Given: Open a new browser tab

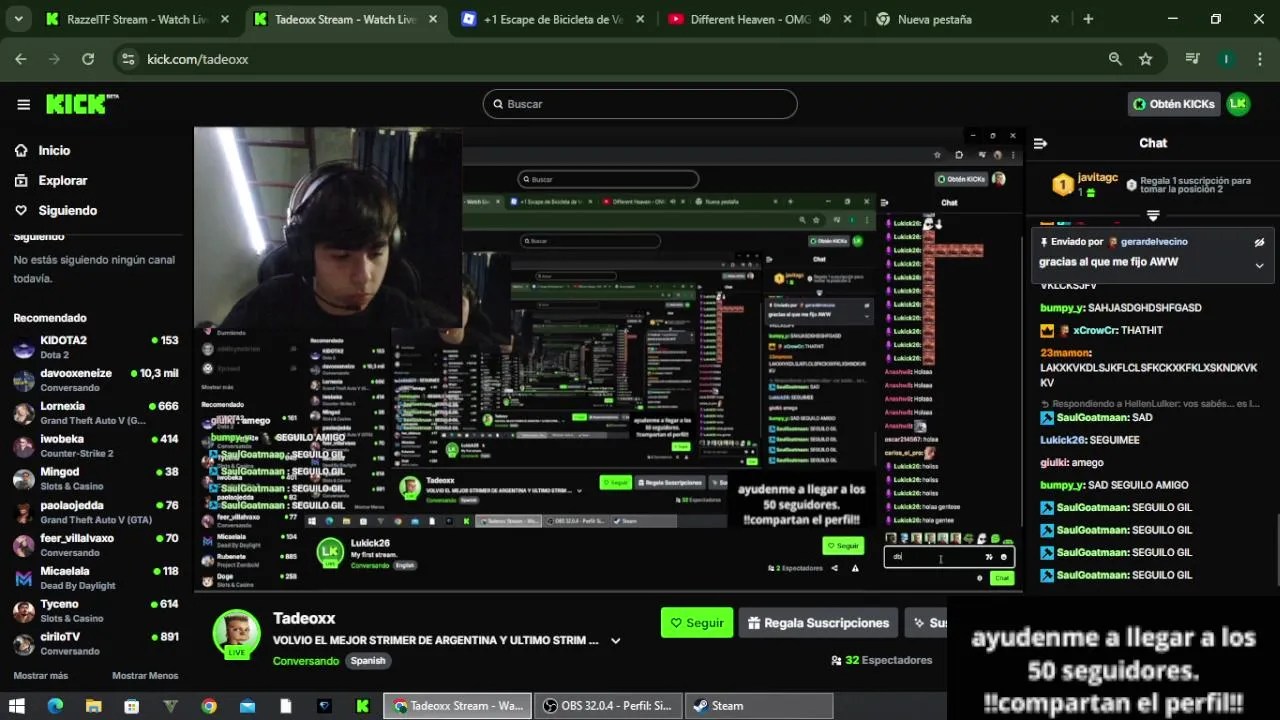Looking at the screenshot, I should coord(1088,19).
